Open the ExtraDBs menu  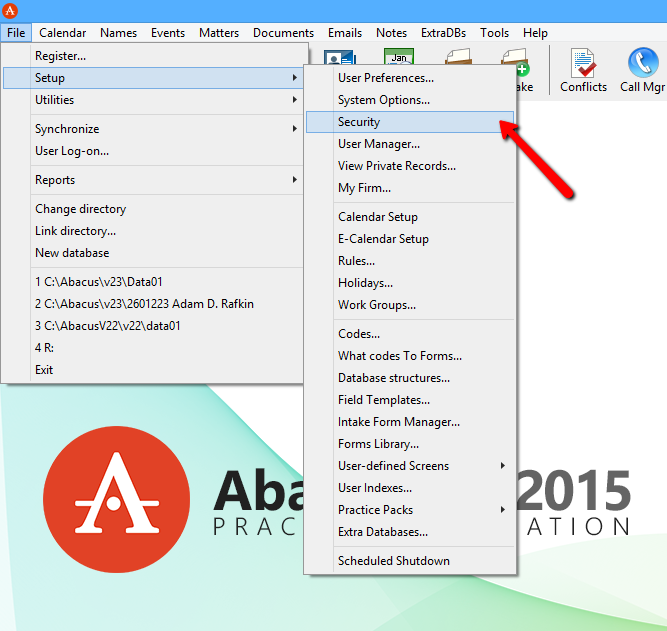pos(443,33)
